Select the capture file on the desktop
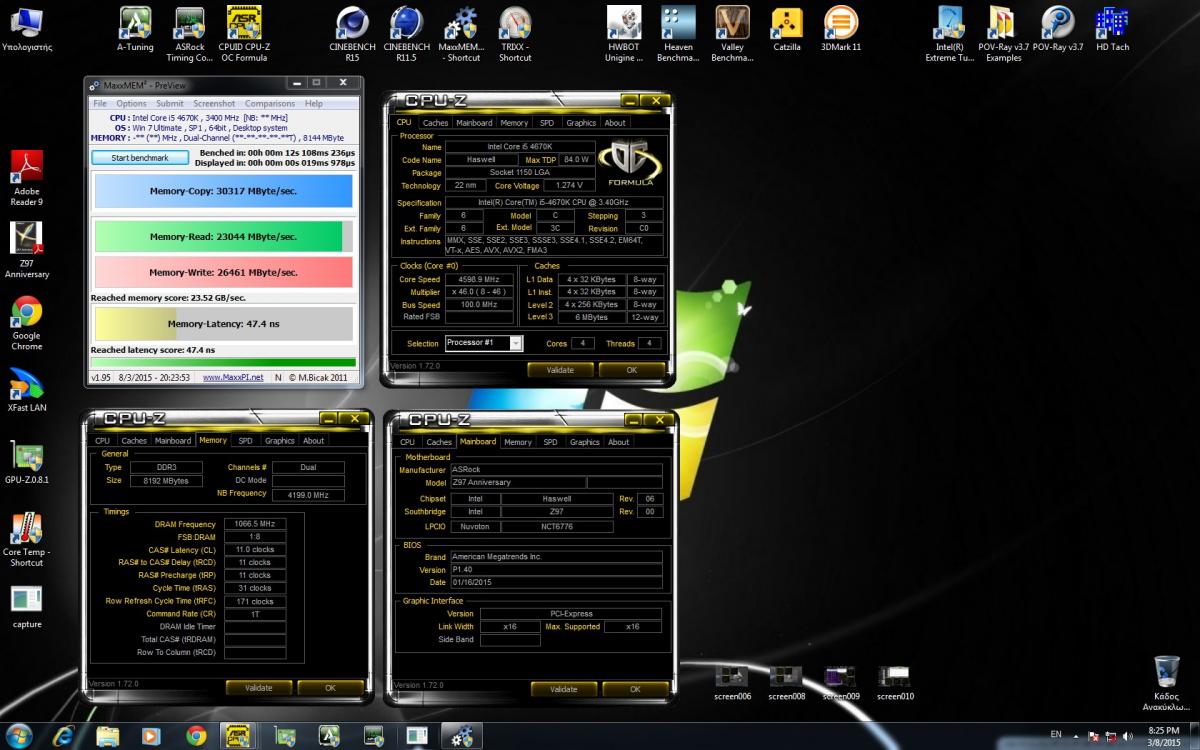Image resolution: width=1200 pixels, height=750 pixels. tap(26, 606)
